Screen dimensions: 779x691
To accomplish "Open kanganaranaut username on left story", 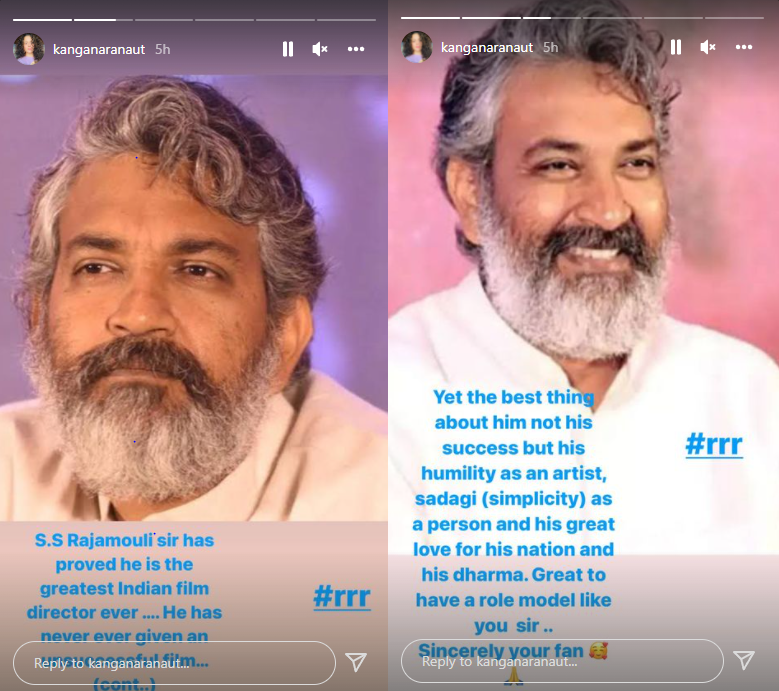I will pos(99,50).
